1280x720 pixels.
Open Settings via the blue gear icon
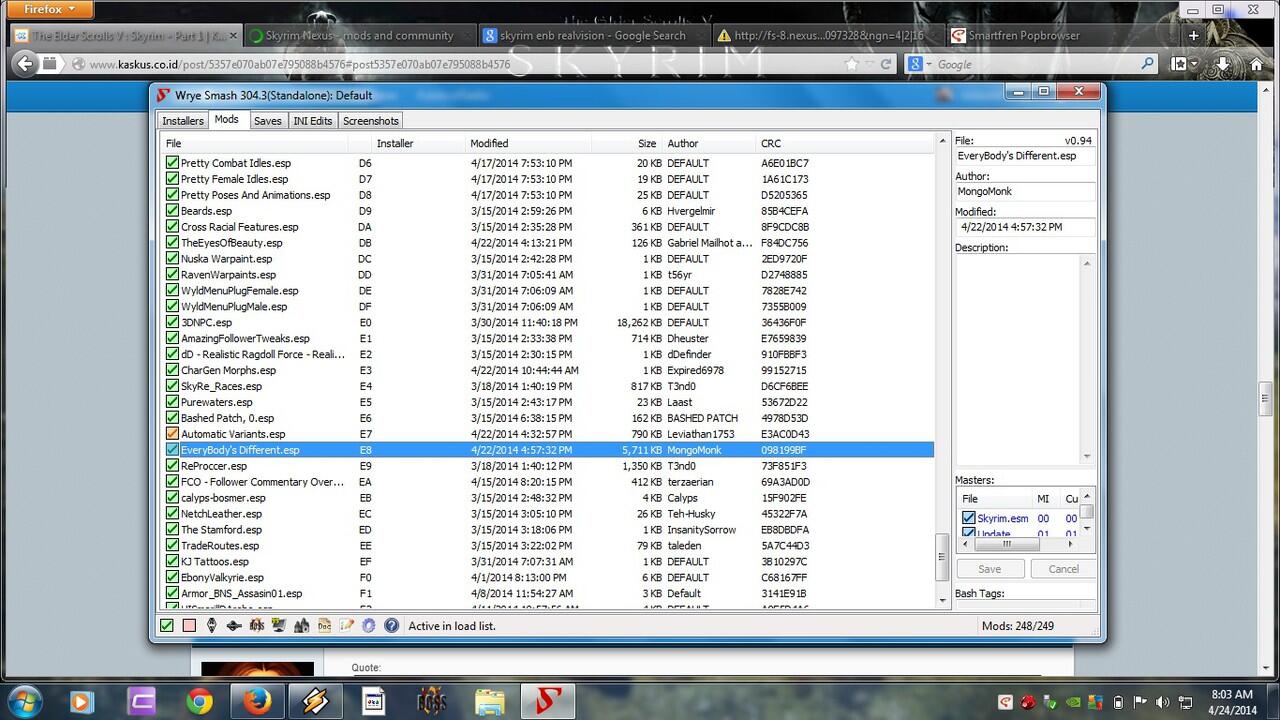(369, 625)
